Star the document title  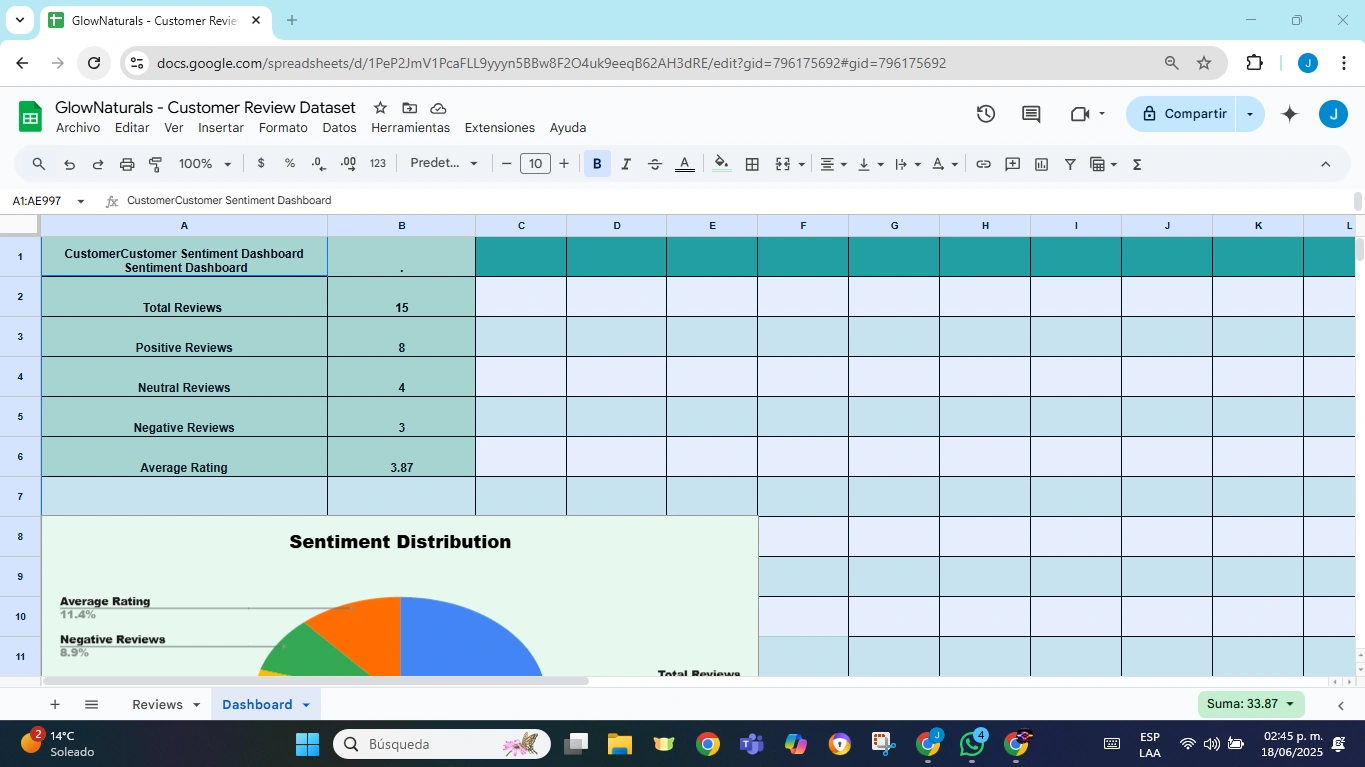[380, 108]
